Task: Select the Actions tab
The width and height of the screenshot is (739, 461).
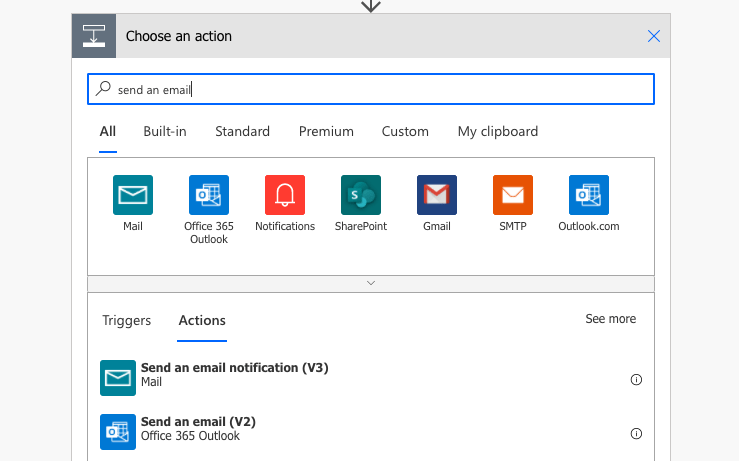Action: coord(202,321)
